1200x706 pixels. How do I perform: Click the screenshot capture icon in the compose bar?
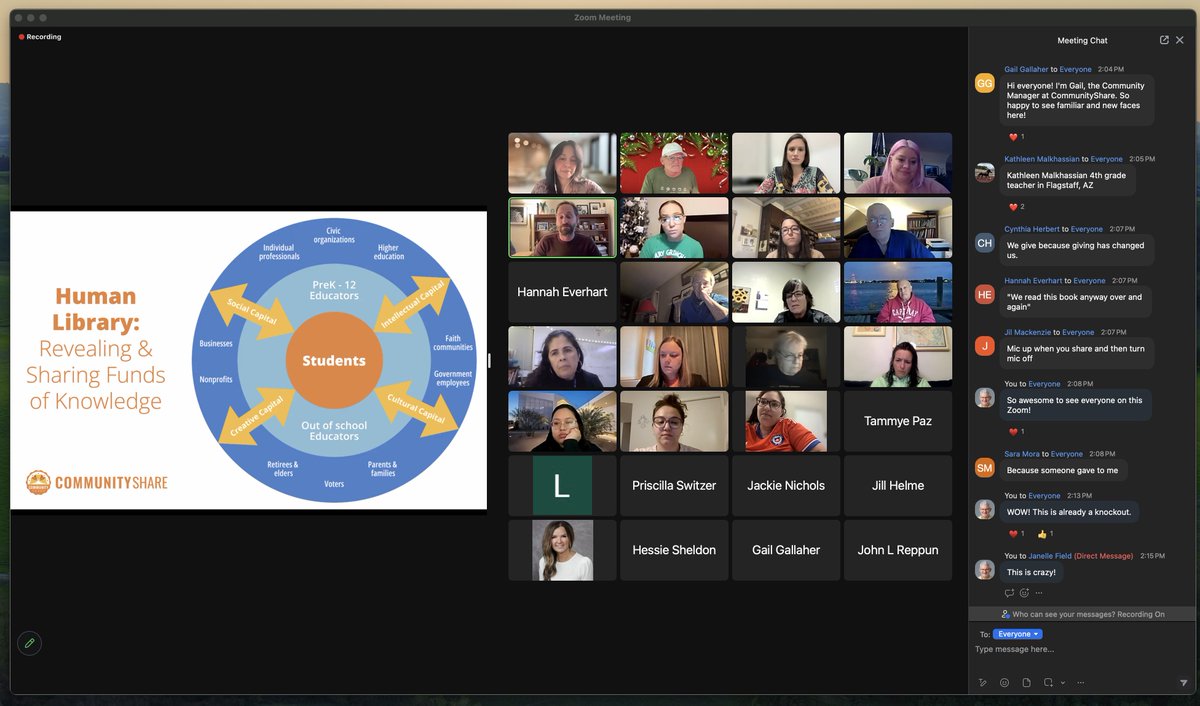point(1048,682)
